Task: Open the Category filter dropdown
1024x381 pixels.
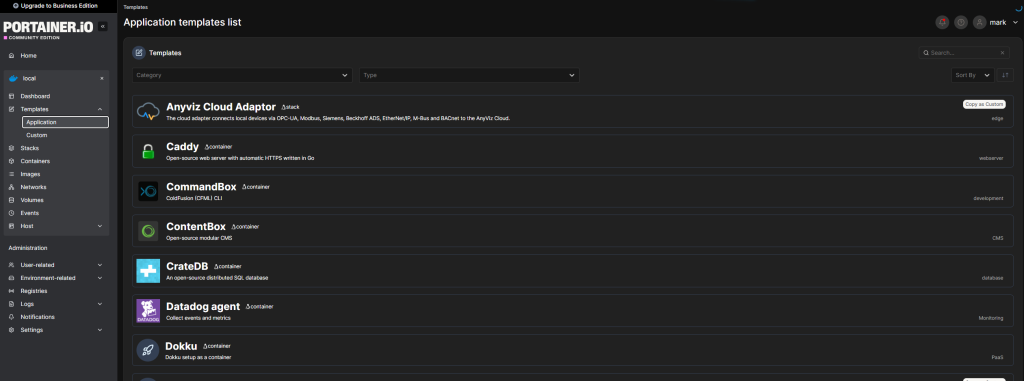Action: (x=242, y=75)
